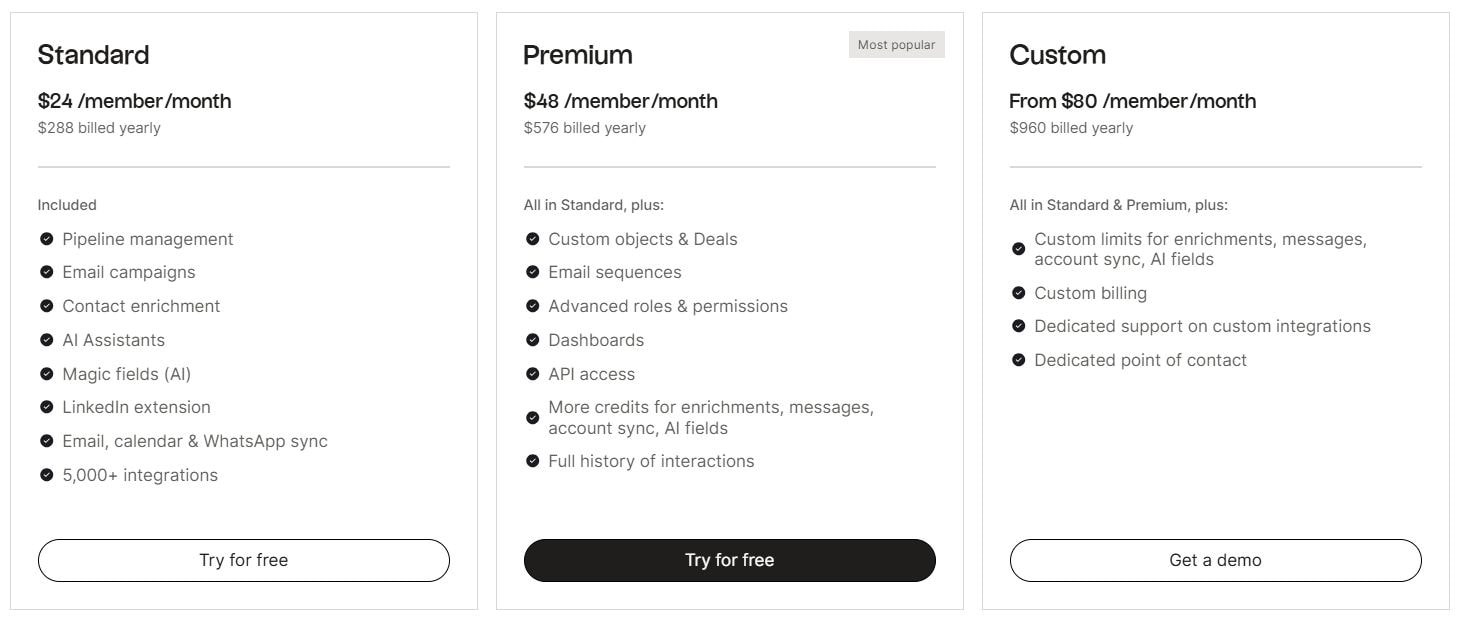The width and height of the screenshot is (1462, 625).
Task: Click checkmark icon beside Custom objects & Deals
Action: coord(532,239)
